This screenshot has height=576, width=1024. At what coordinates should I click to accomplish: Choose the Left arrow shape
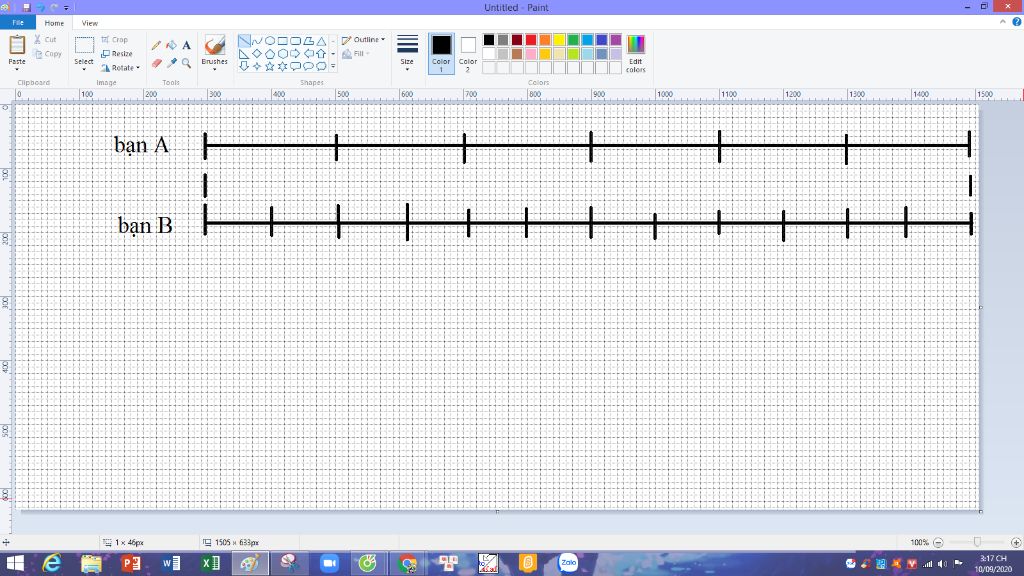308,54
